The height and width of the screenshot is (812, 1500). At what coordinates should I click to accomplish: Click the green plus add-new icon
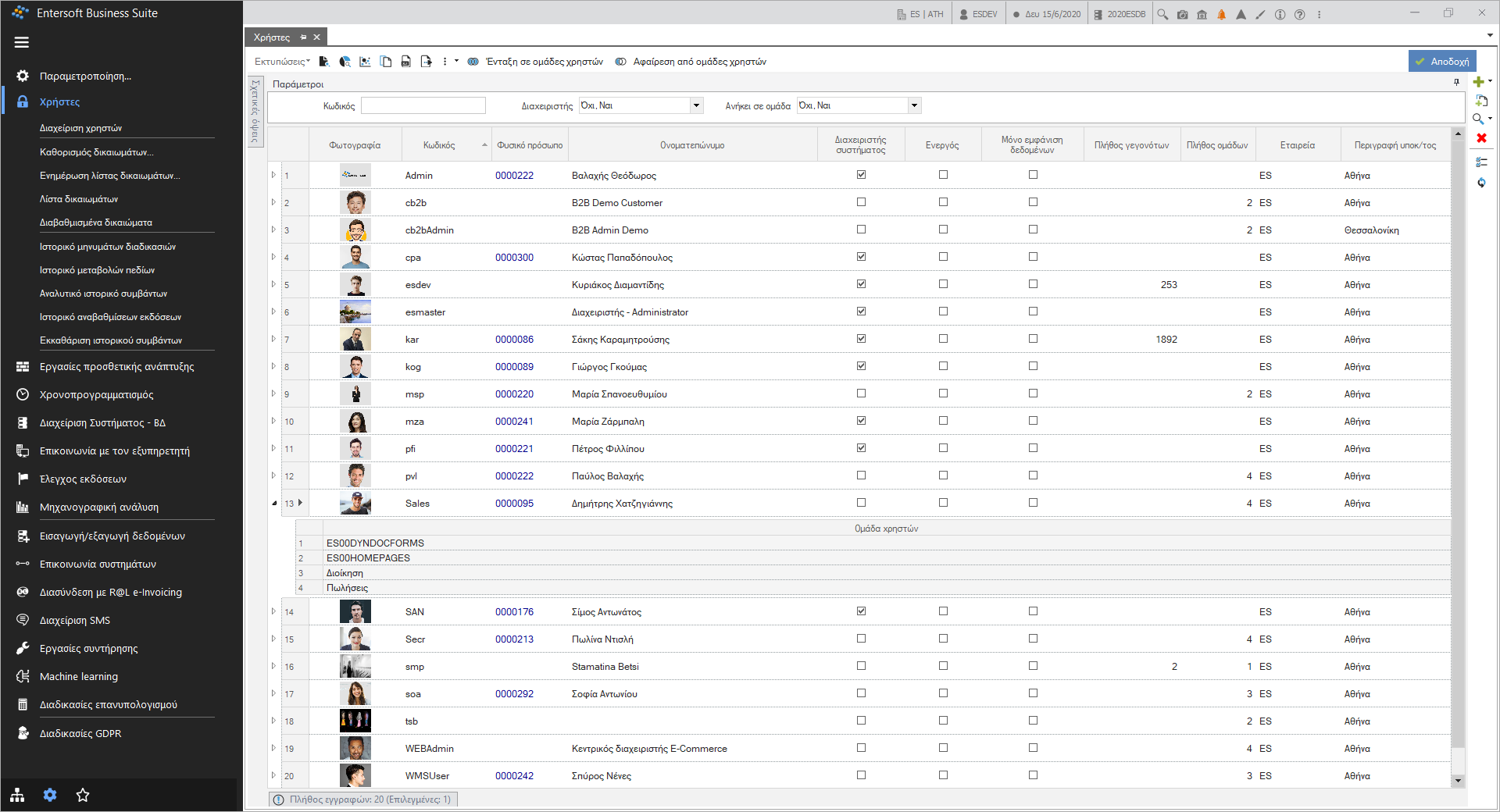(x=1478, y=81)
